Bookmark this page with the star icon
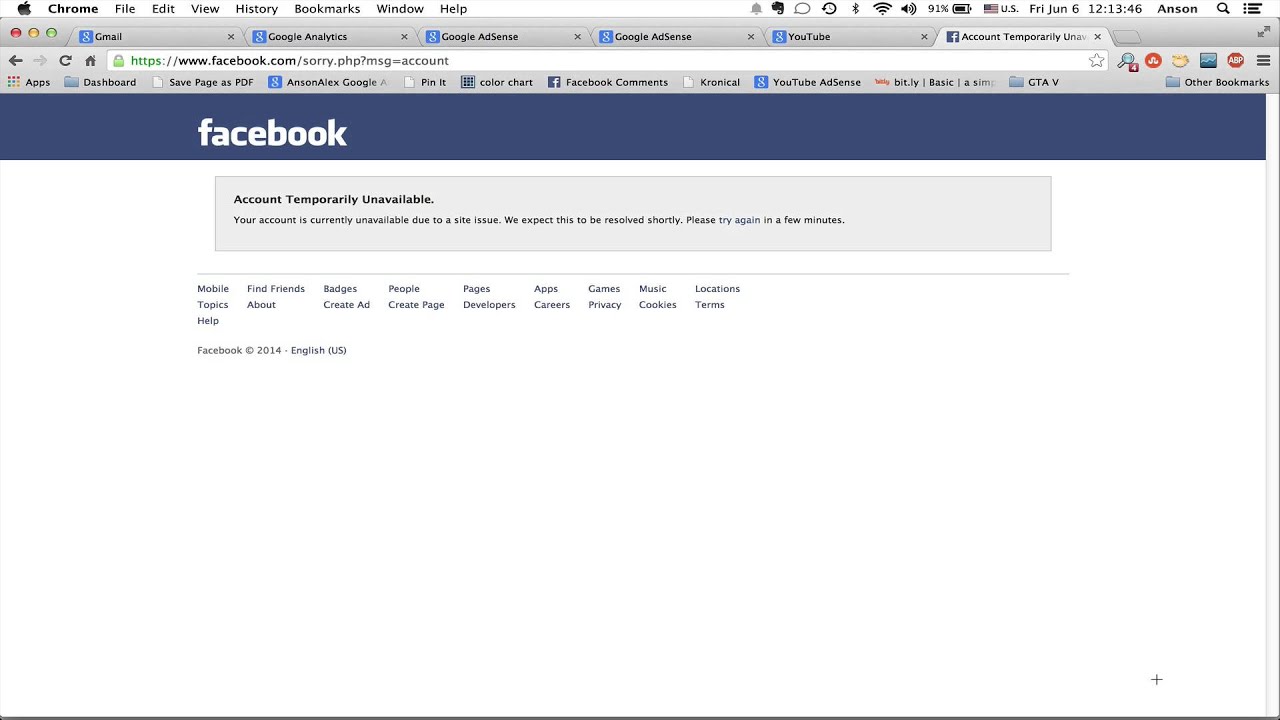The width and height of the screenshot is (1280, 720). click(x=1097, y=60)
